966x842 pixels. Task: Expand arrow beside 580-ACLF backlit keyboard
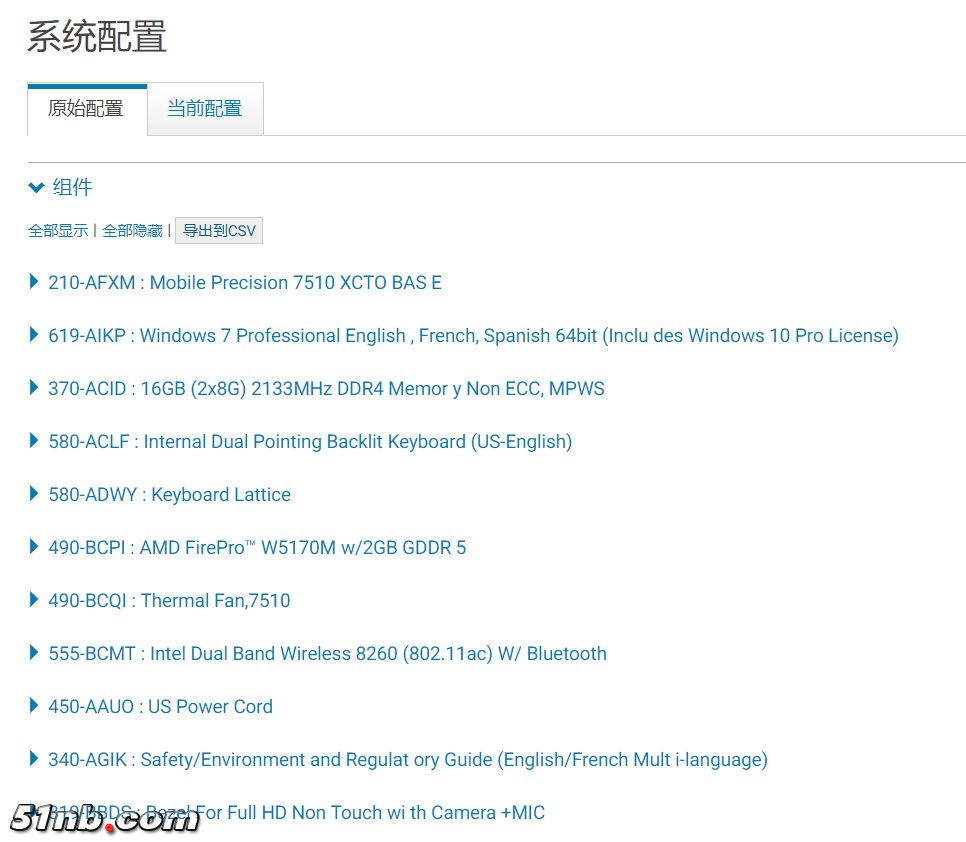coord(35,441)
